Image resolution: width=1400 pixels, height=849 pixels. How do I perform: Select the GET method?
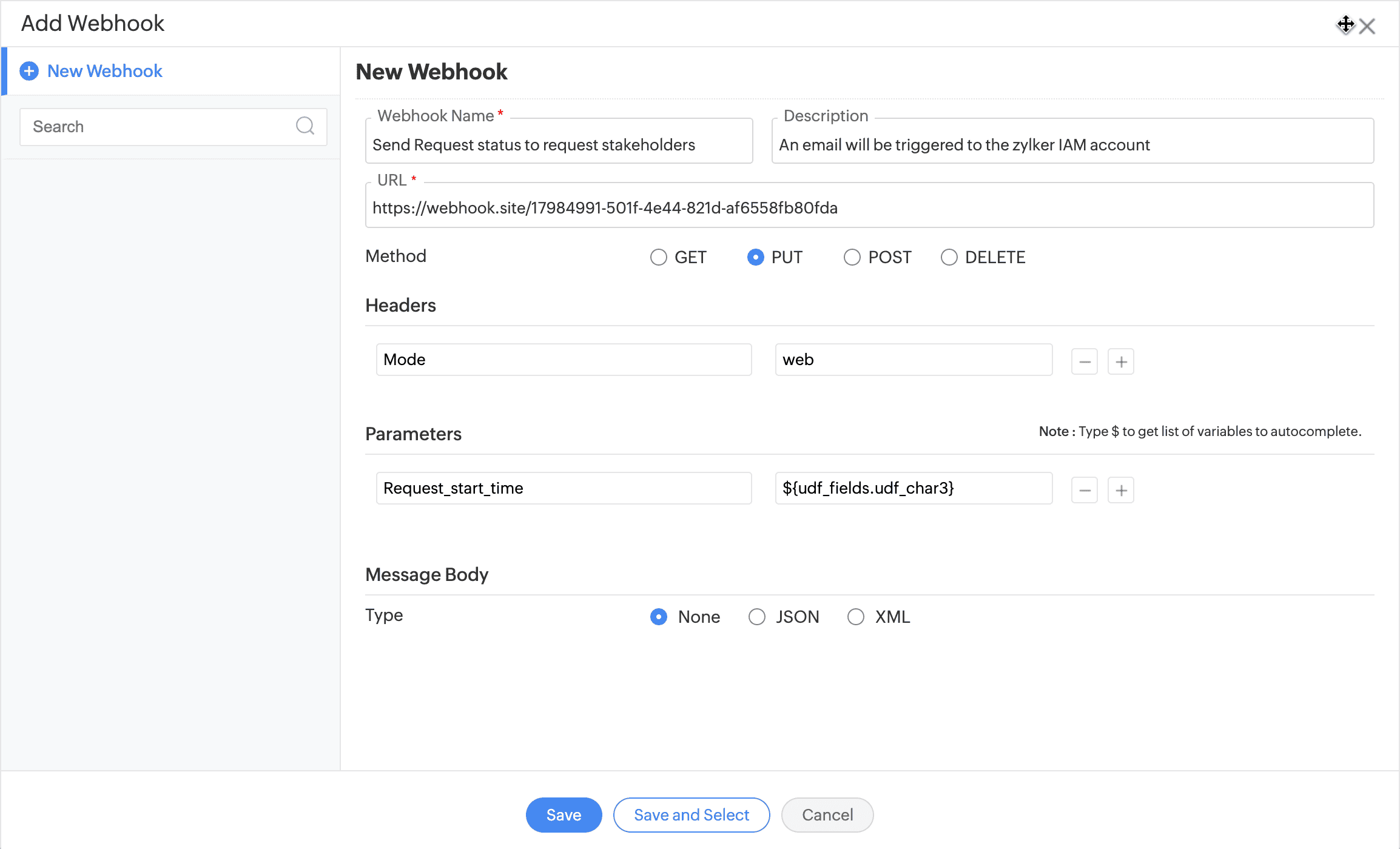tap(659, 257)
